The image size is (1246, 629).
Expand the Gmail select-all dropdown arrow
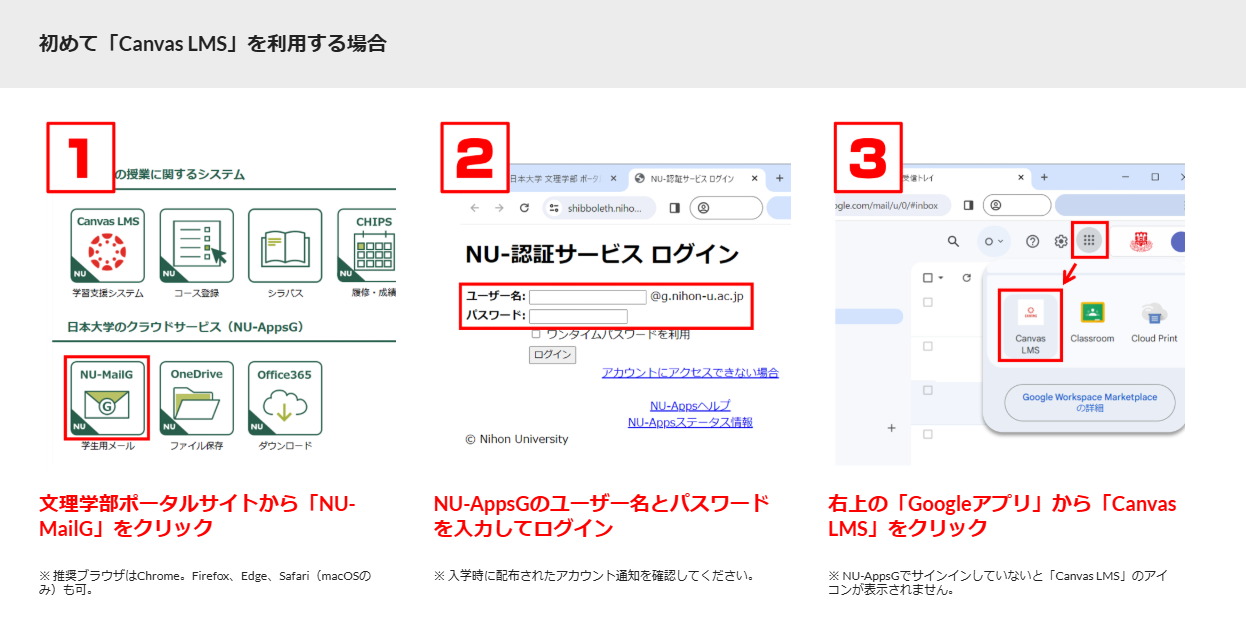click(x=941, y=278)
